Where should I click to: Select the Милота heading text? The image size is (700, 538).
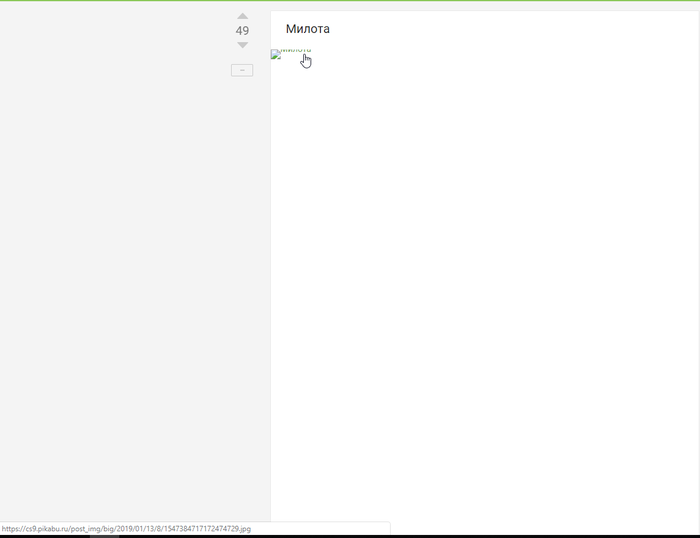(x=307, y=29)
